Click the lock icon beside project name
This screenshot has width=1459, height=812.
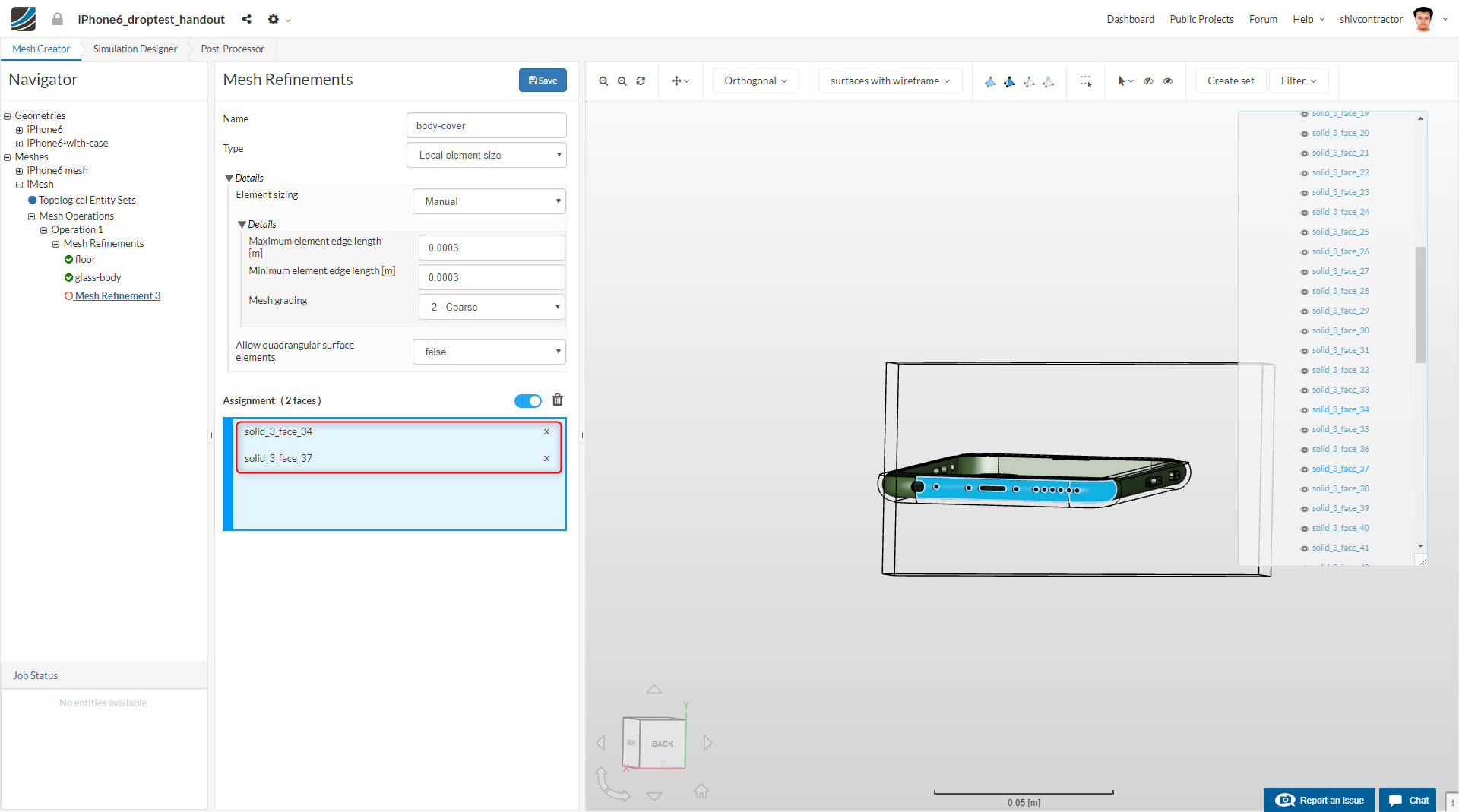pos(57,19)
